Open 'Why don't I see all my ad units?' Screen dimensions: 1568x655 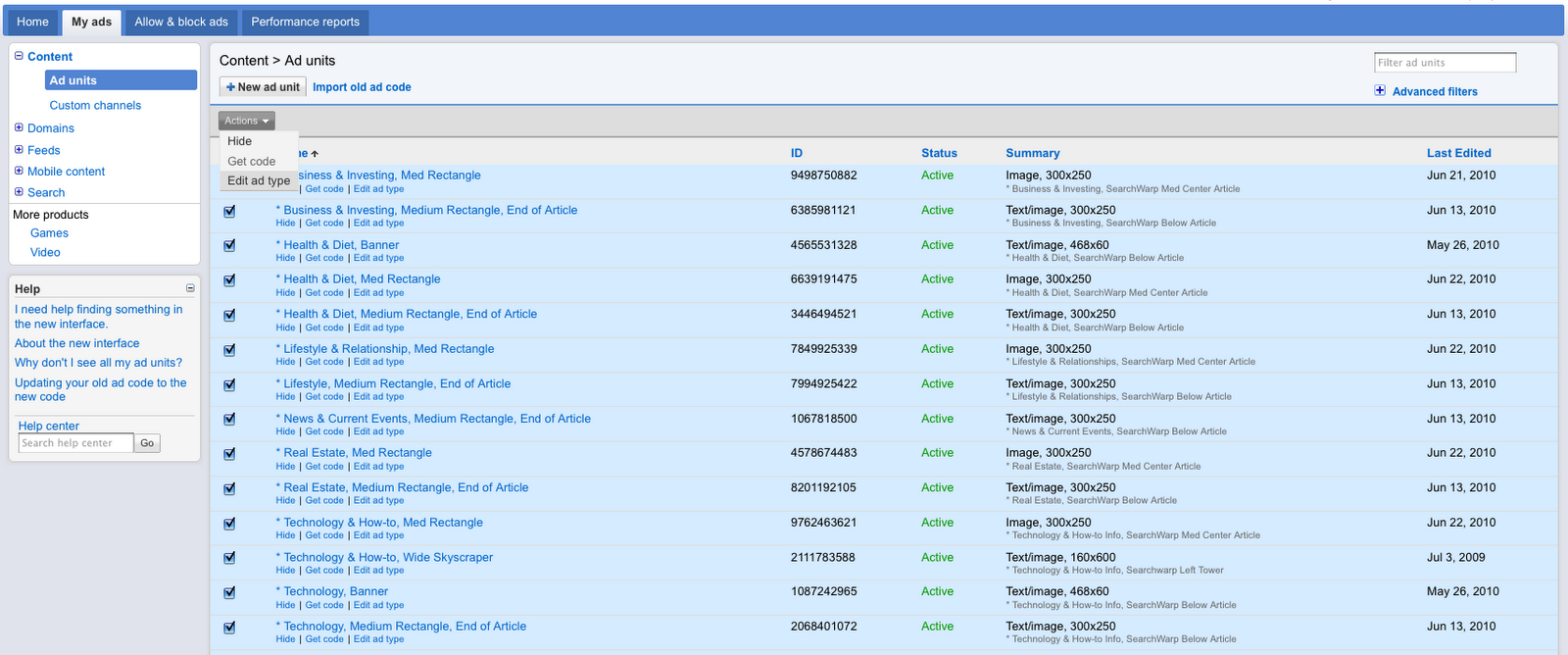tap(98, 363)
